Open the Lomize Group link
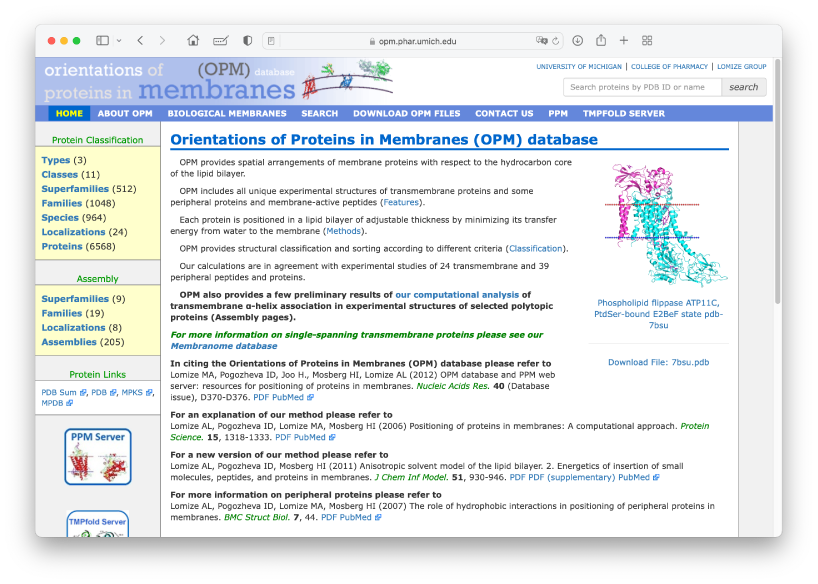The width and height of the screenshot is (818, 584). (x=741, y=67)
